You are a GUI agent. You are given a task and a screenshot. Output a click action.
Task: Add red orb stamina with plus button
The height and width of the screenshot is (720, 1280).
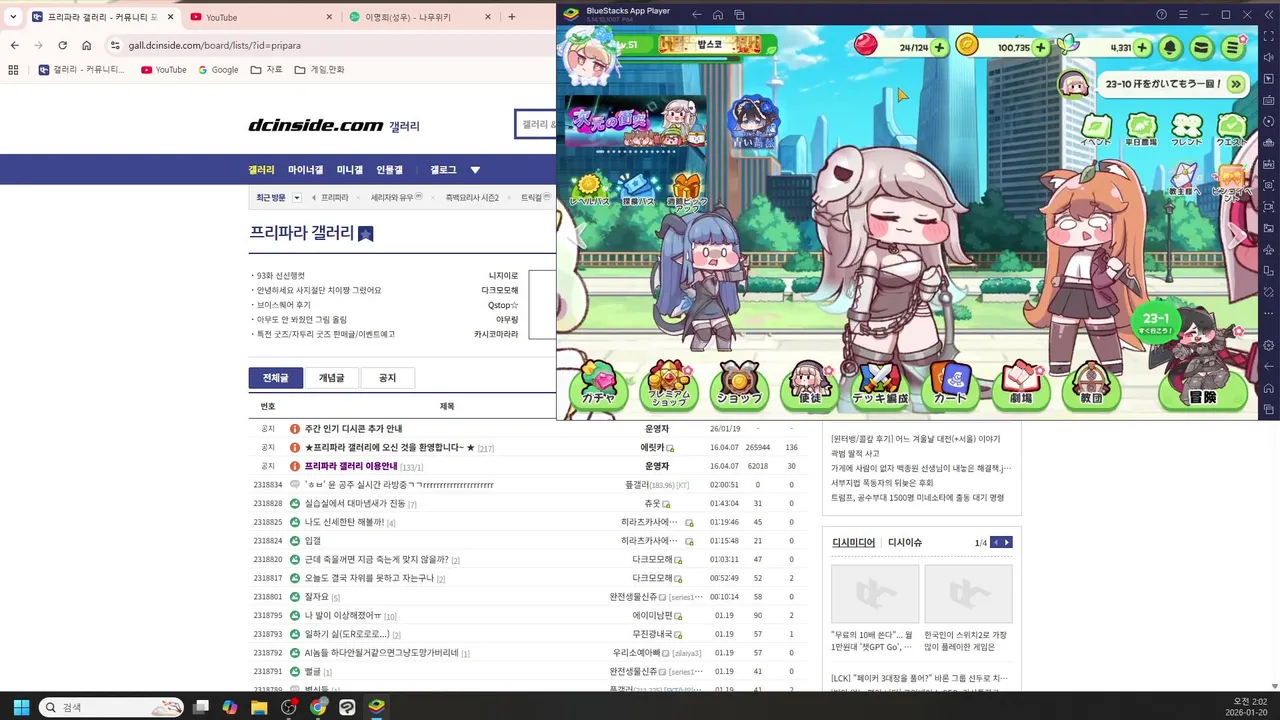pos(938,48)
